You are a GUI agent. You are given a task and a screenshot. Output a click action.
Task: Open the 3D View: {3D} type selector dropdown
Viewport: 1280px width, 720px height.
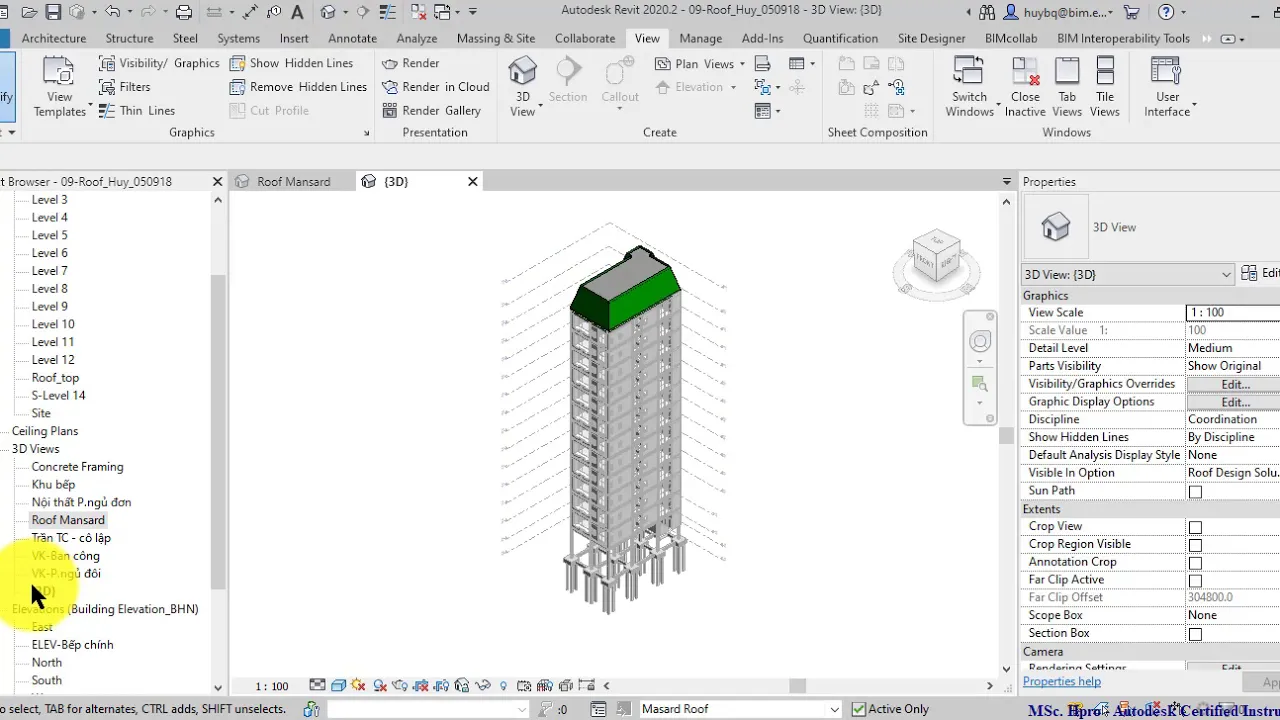tap(1127, 274)
